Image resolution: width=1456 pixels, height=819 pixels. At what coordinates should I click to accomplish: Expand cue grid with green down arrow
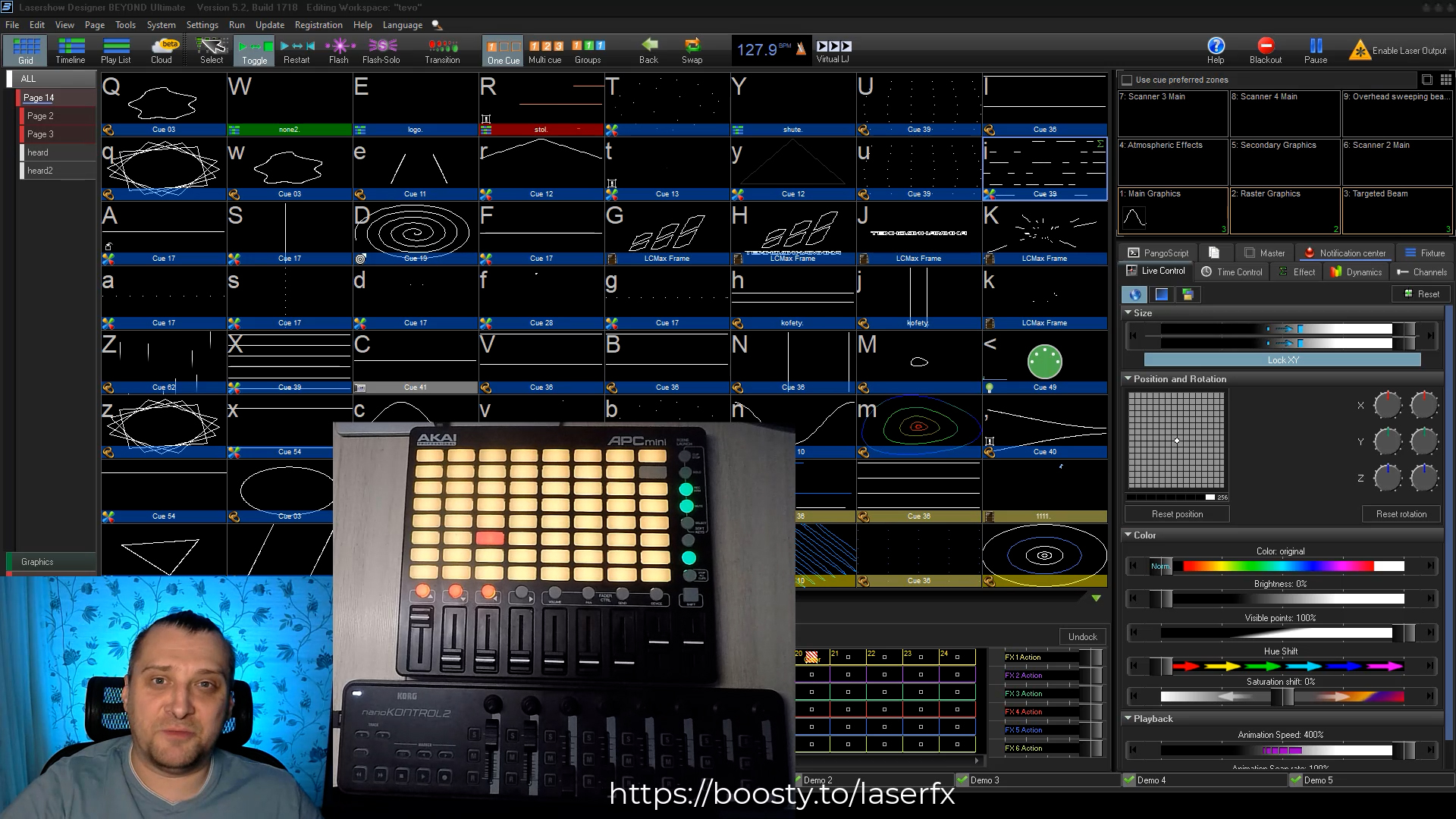pyautogui.click(x=1096, y=598)
